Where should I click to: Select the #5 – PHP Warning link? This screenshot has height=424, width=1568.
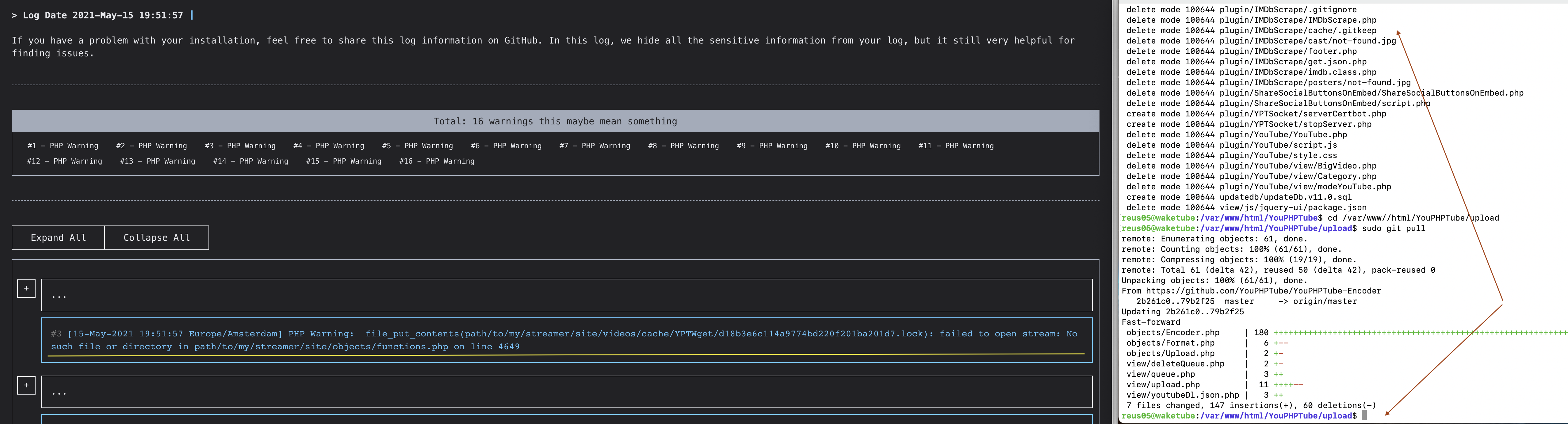tap(418, 146)
